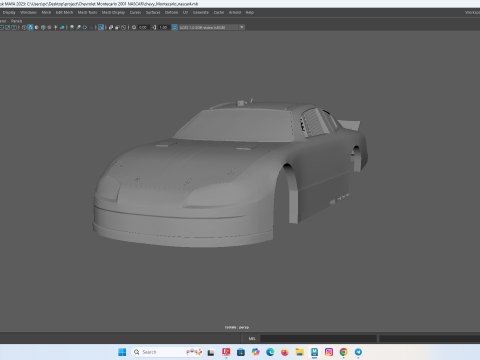Image resolution: width=480 pixels, height=360 pixels.
Task: Open Microsoft Store from taskbar
Action: [x=241, y=352]
